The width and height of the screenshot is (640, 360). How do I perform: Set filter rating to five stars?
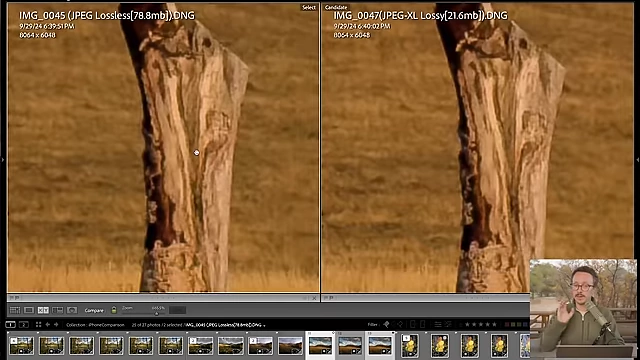[x=494, y=324]
